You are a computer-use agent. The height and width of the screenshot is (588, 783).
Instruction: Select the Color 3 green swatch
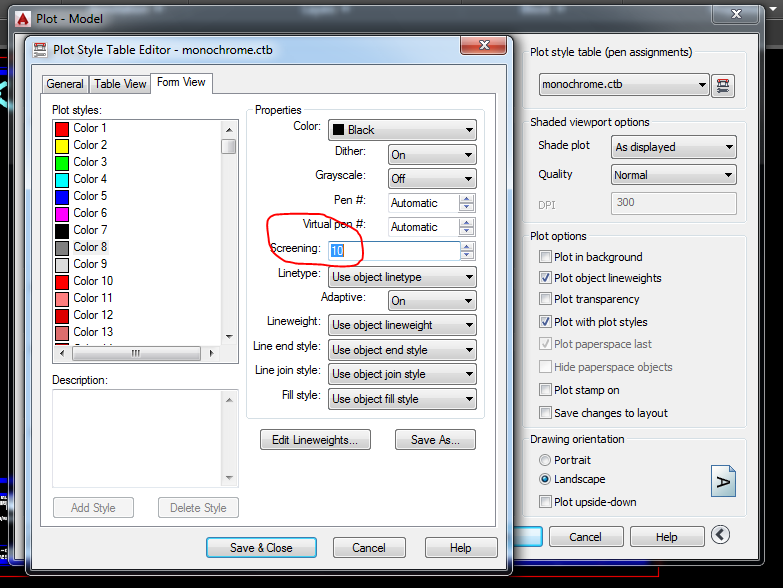coord(62,163)
